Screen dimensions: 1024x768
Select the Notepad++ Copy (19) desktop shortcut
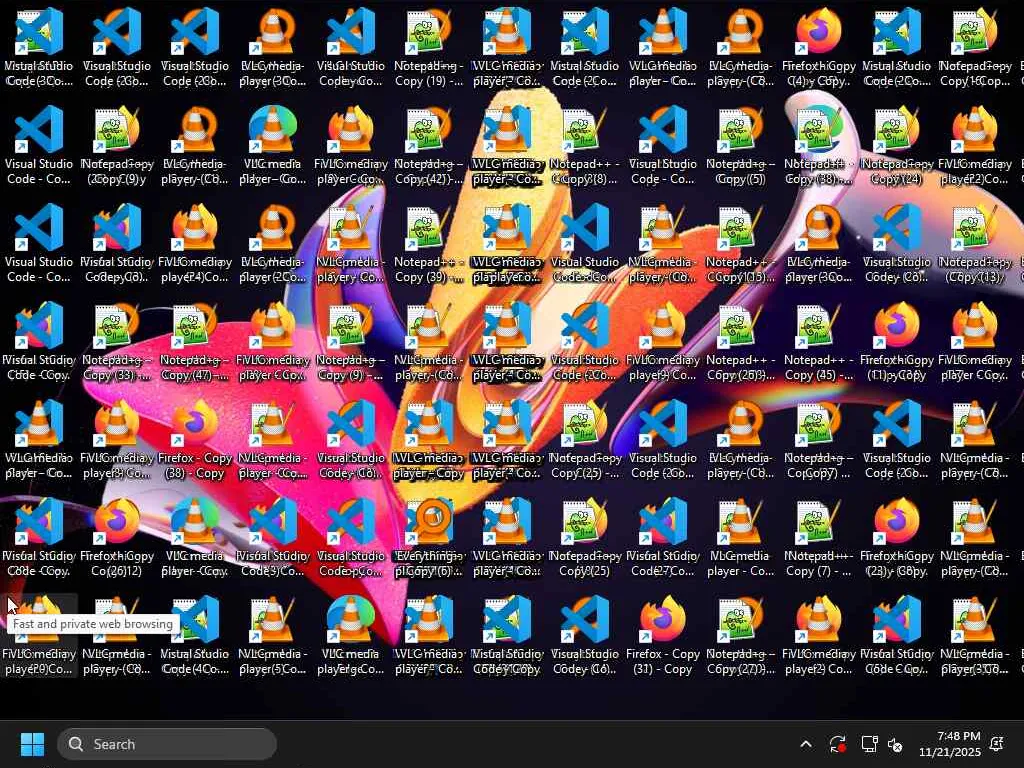[428, 49]
